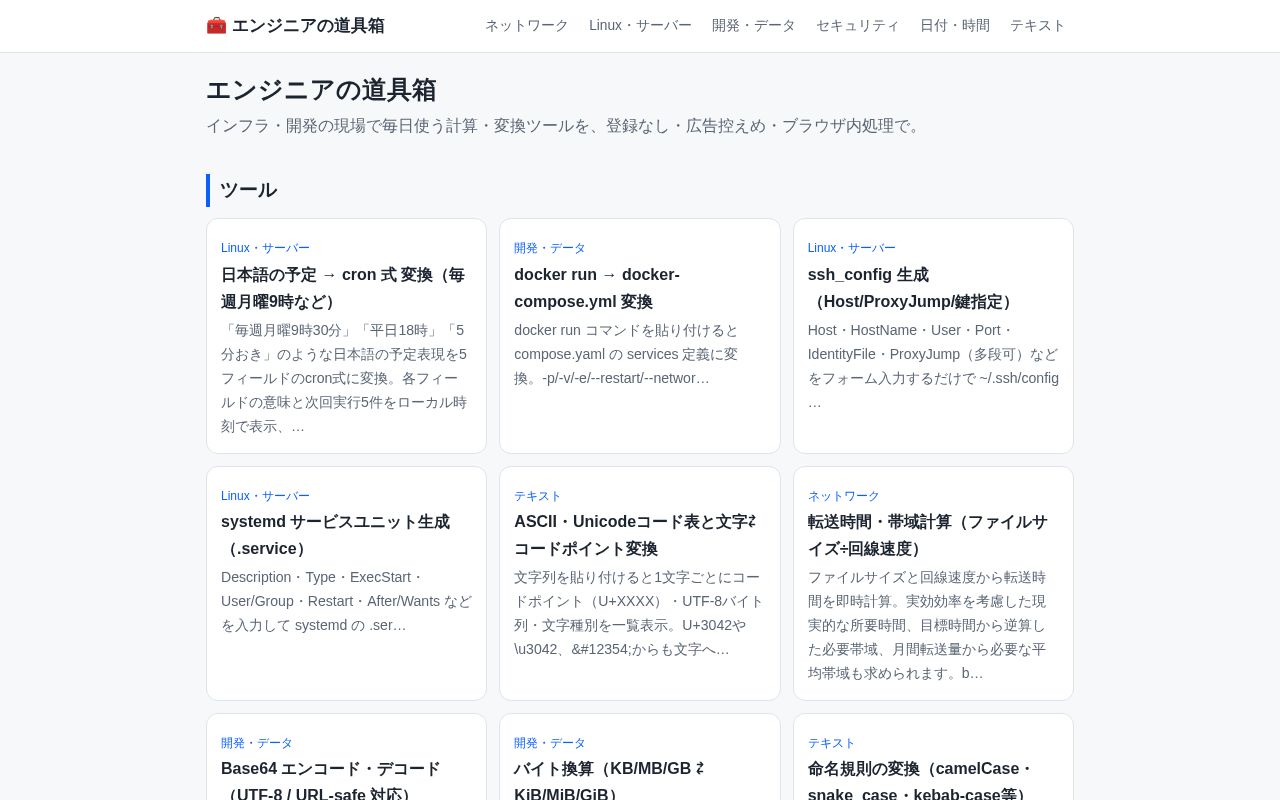1280x800 pixels.
Task: Open the Linux・サーバー nav menu
Action: coord(640,26)
